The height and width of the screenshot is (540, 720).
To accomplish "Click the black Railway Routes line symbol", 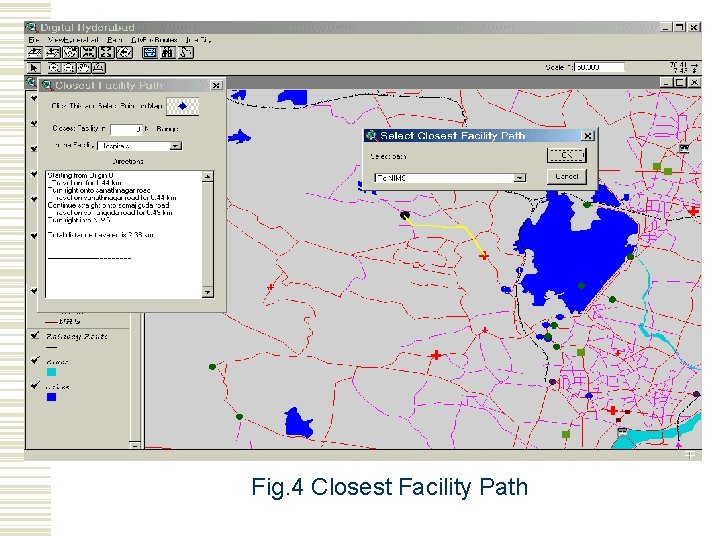I will [x=52, y=347].
